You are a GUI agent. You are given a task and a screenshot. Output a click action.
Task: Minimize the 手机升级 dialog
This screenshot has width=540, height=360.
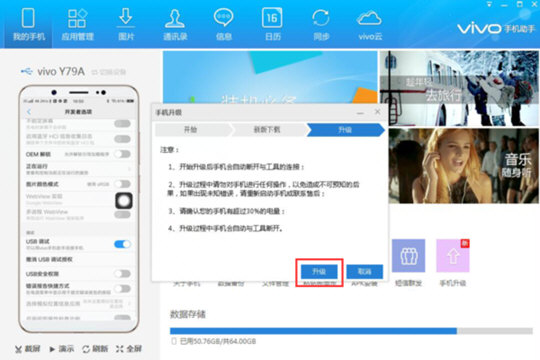(x=360, y=112)
